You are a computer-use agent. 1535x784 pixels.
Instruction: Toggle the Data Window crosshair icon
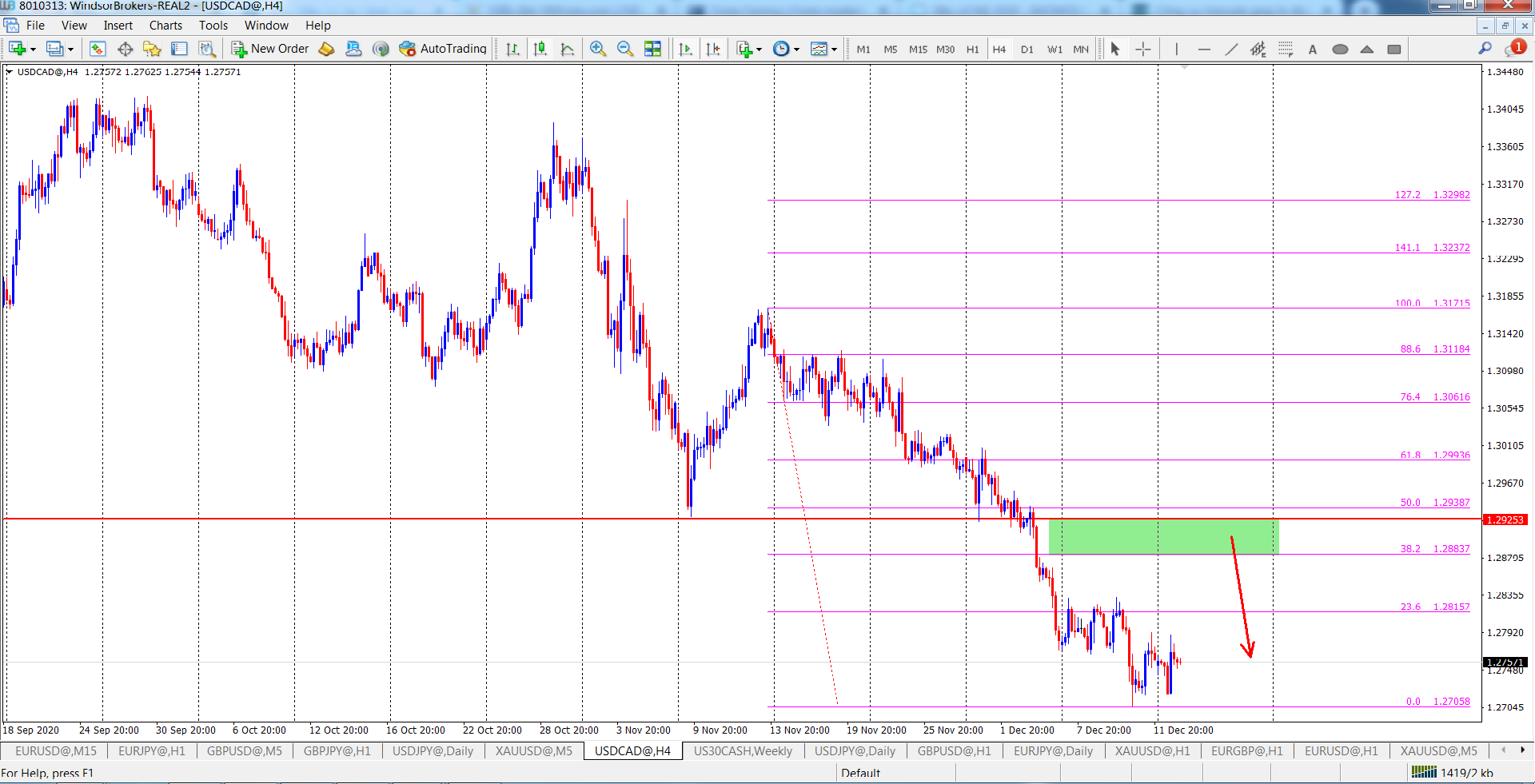pyautogui.click(x=126, y=49)
